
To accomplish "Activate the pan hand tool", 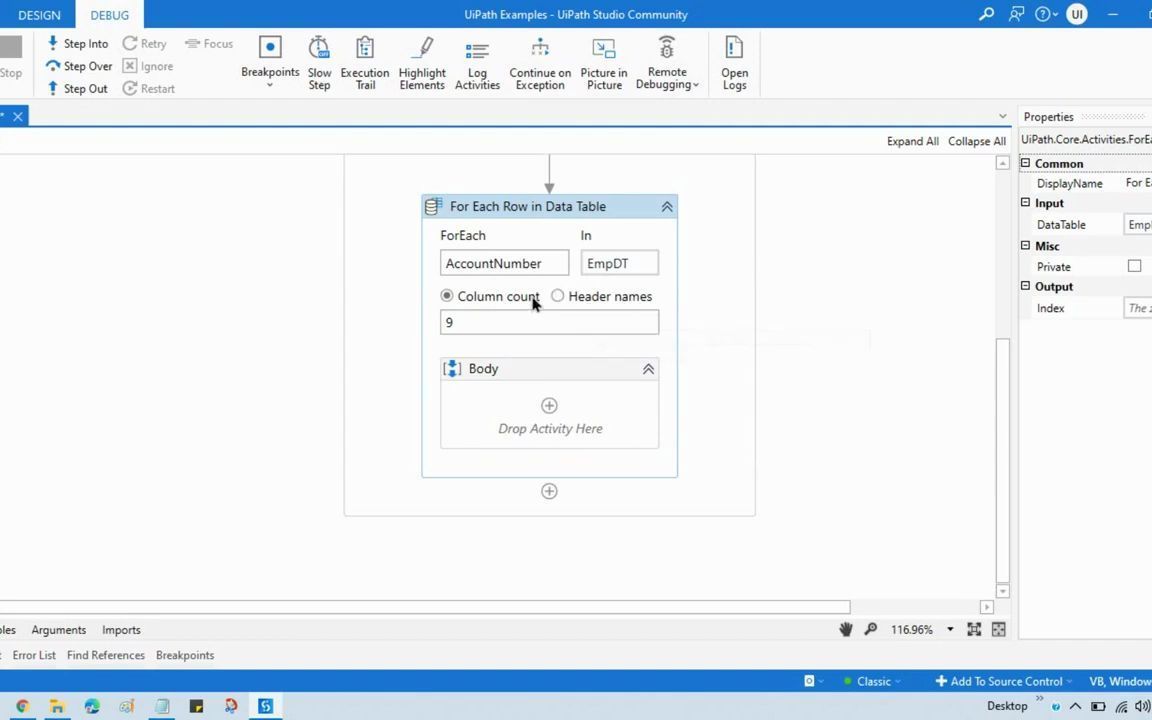I will coord(846,629).
